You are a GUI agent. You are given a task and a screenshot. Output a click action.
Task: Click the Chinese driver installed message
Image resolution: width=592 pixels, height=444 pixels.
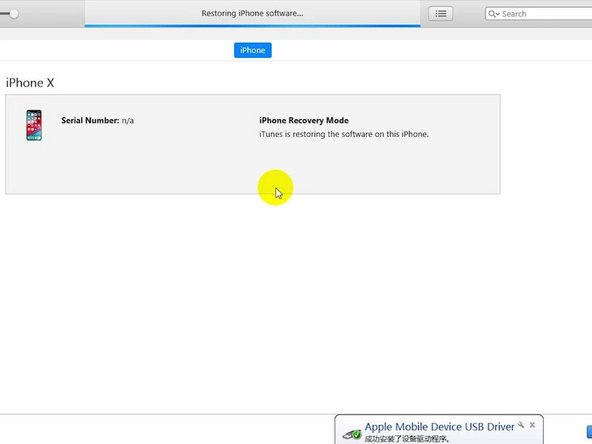coord(407,439)
